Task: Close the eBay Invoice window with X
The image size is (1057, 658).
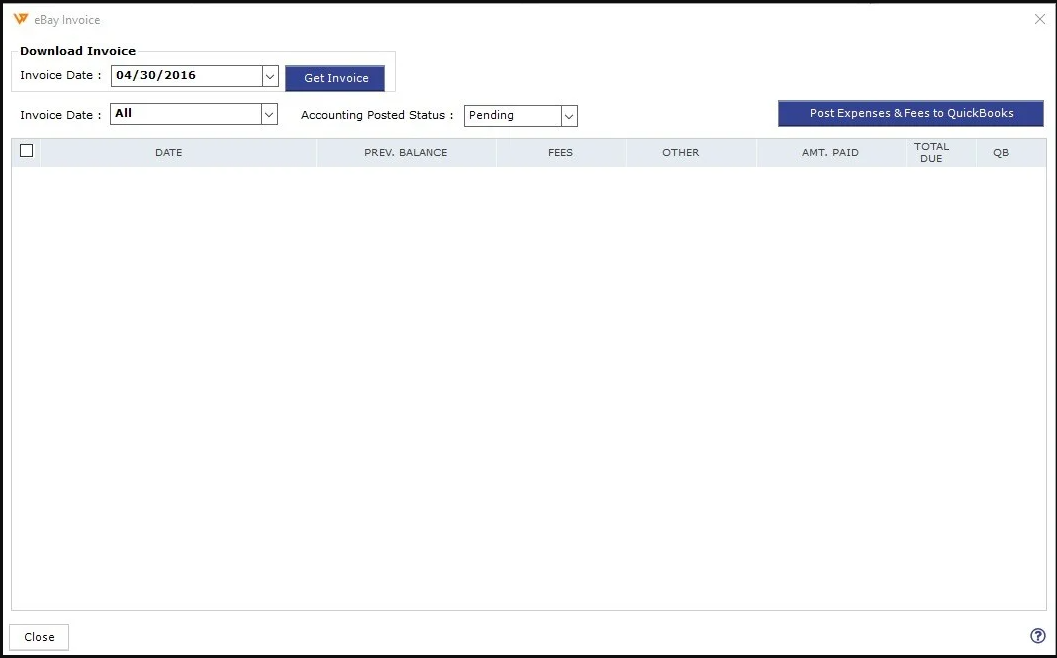Action: [1039, 19]
